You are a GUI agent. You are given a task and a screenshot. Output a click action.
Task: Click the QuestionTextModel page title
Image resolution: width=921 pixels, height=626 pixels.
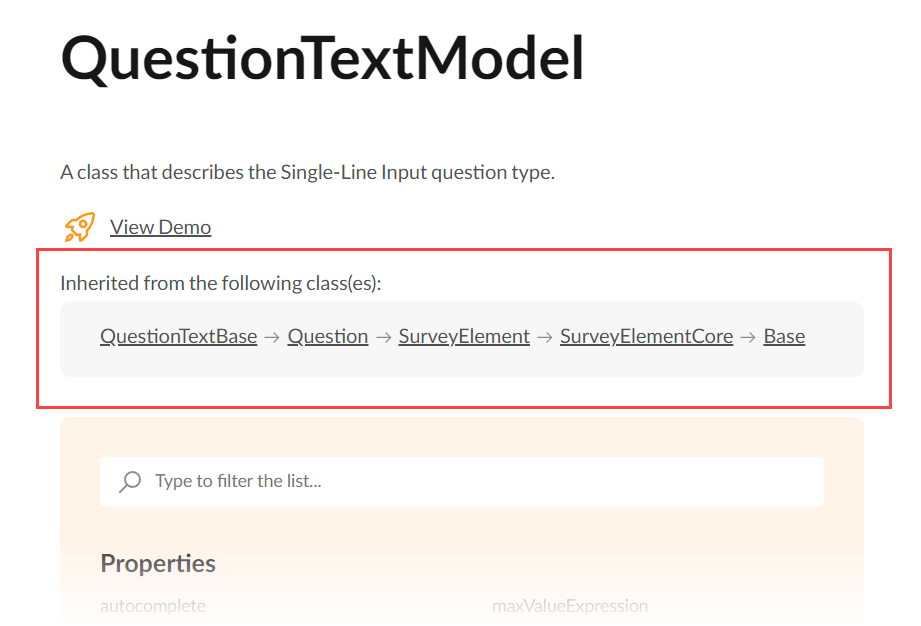pyautogui.click(x=322, y=59)
